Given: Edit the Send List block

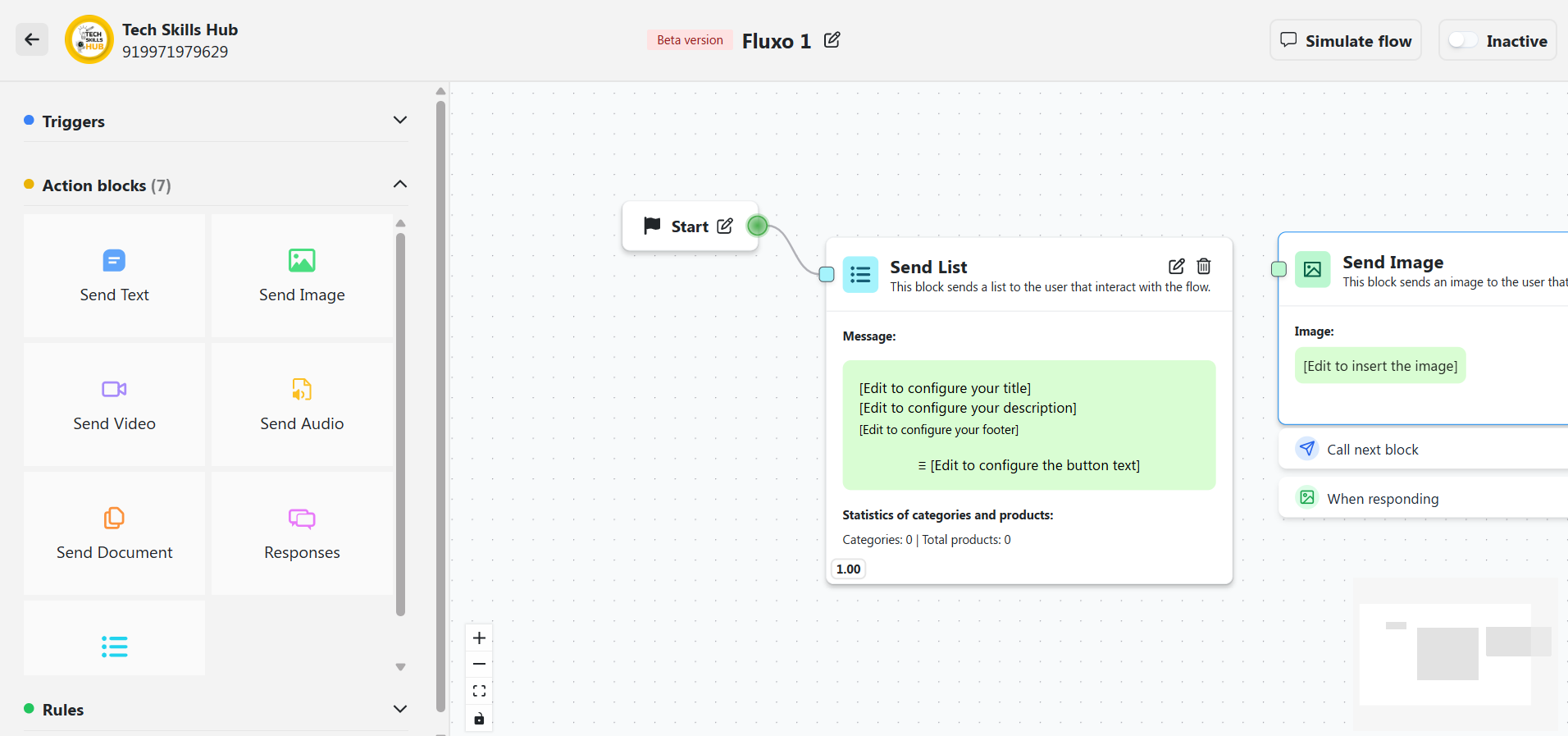Looking at the screenshot, I should click(x=1176, y=266).
